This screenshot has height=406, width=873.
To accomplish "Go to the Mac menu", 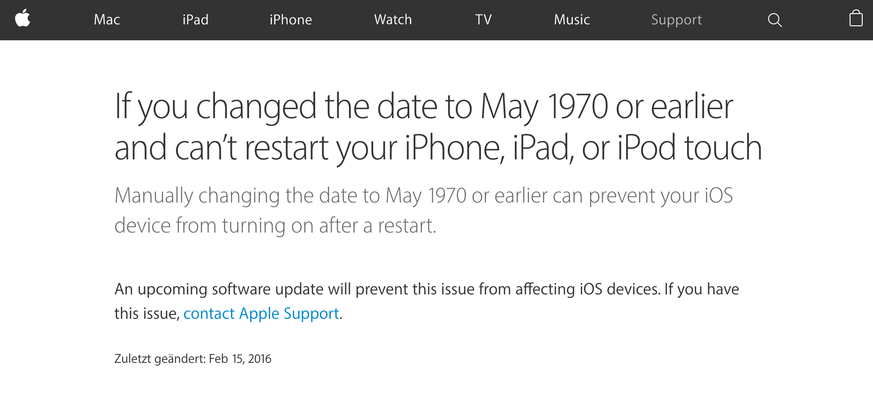I will (107, 20).
